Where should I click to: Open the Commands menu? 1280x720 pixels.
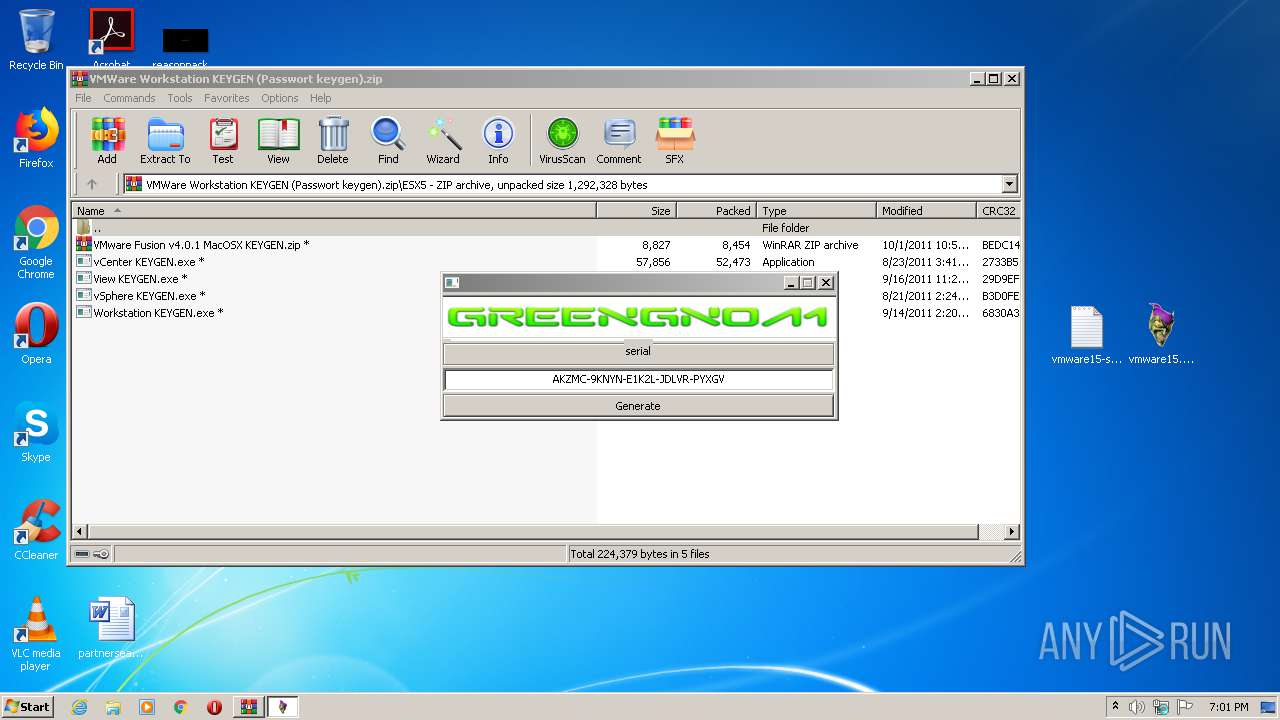129,98
